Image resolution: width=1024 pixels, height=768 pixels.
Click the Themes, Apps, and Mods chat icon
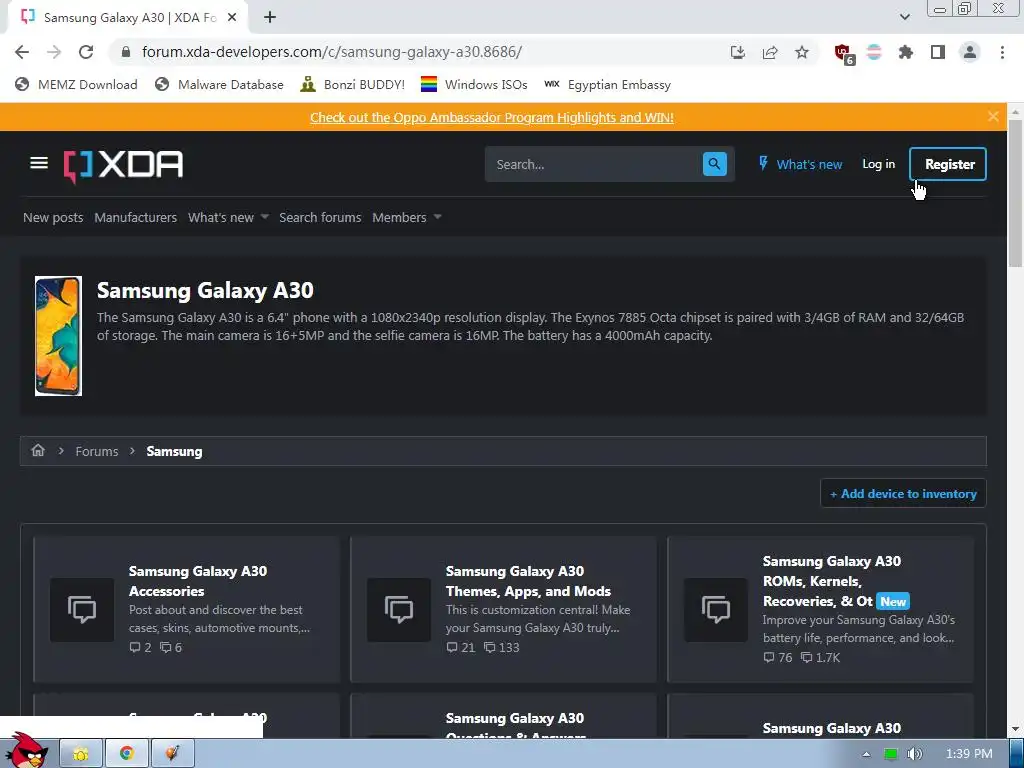coord(399,609)
